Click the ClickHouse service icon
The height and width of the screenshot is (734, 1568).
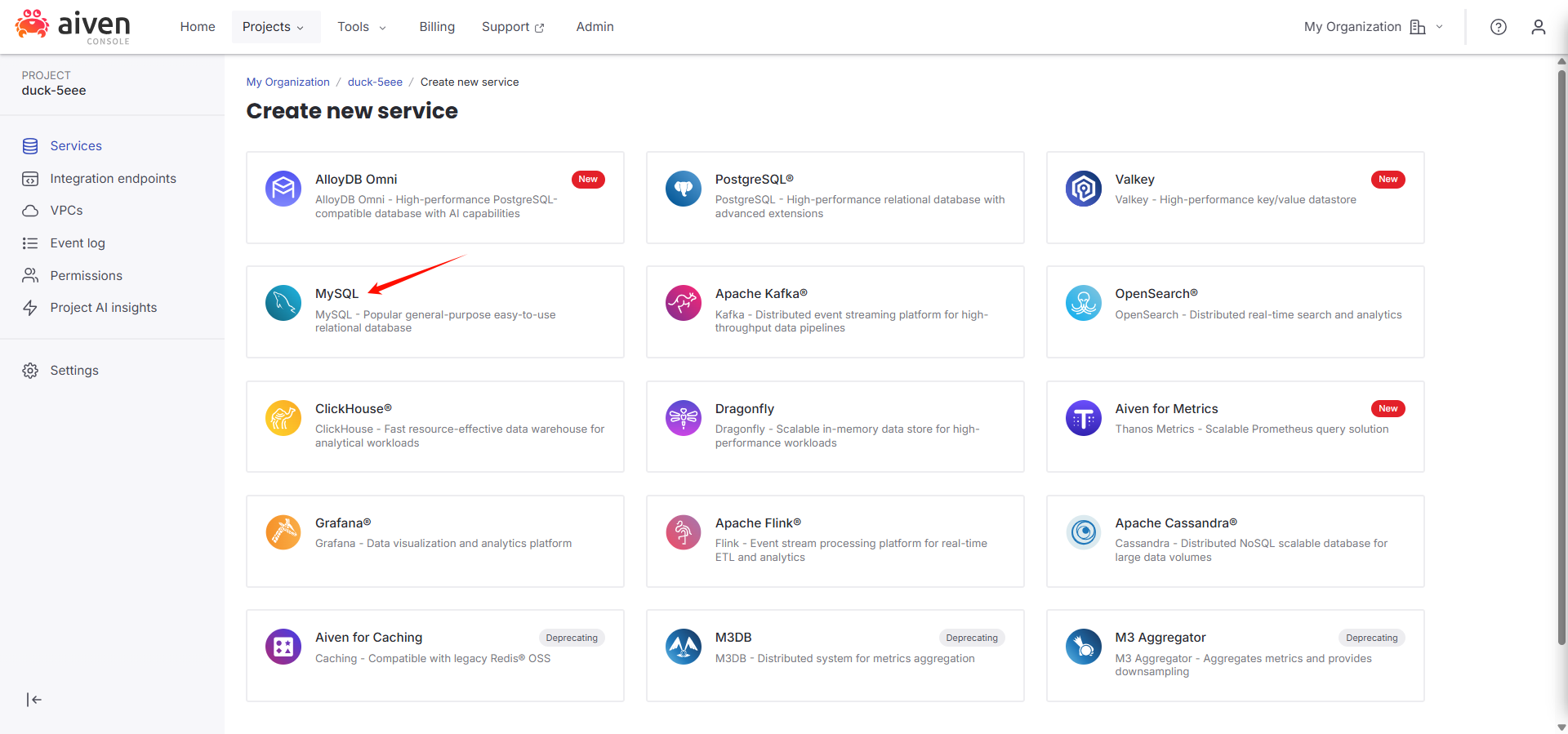pyautogui.click(x=283, y=418)
